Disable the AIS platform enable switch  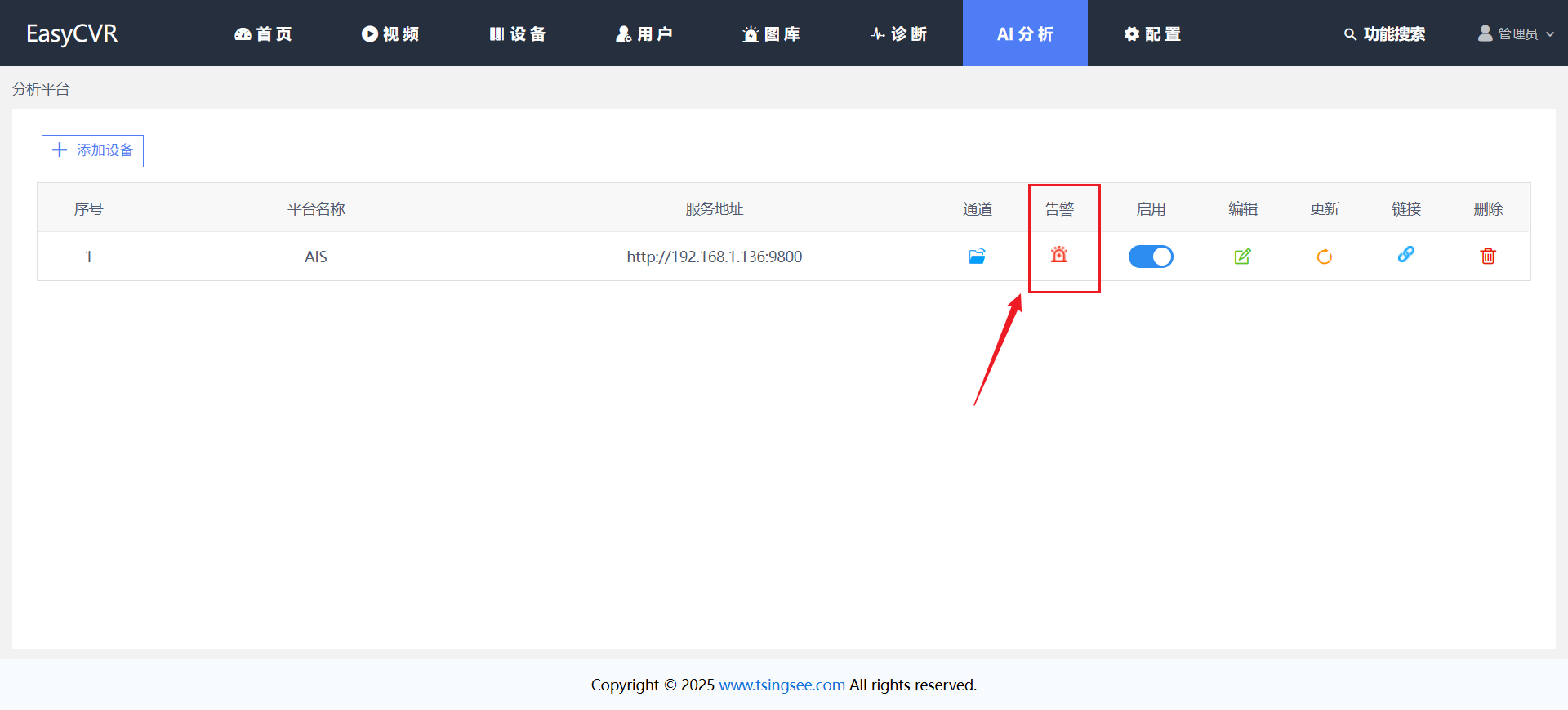click(1151, 257)
